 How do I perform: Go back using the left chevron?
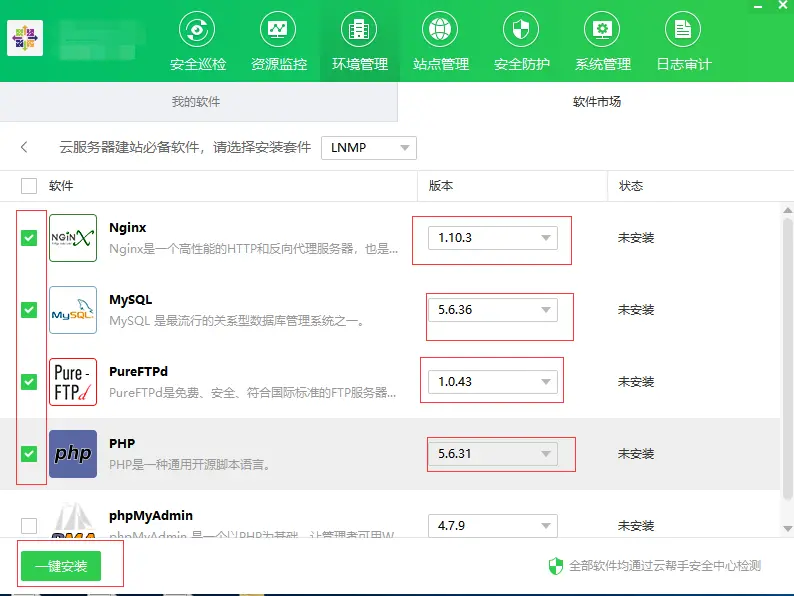pyautogui.click(x=24, y=147)
